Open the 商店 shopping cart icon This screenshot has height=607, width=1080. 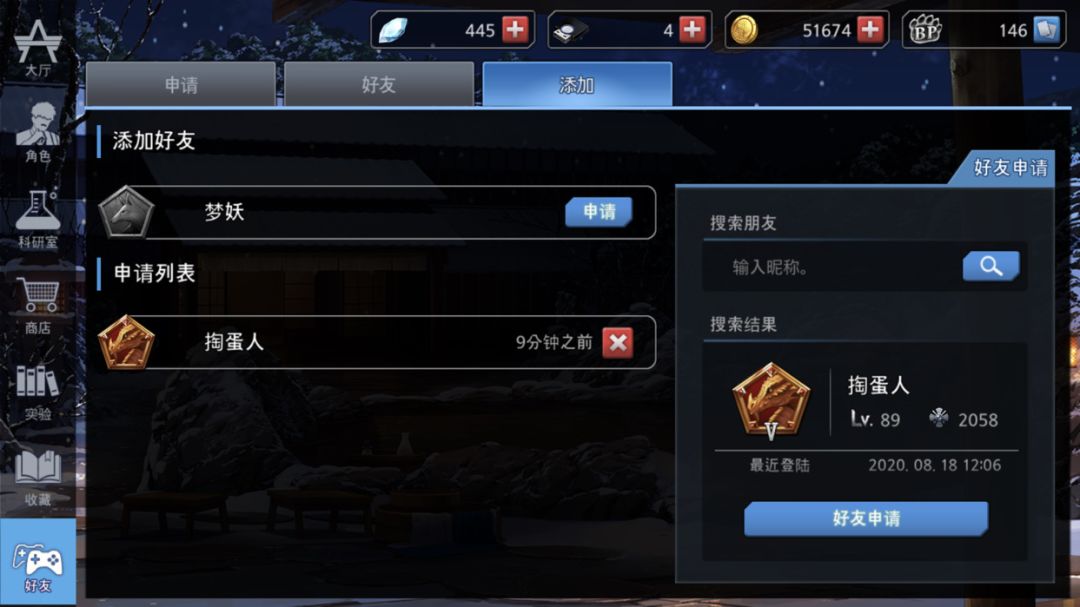coord(37,305)
